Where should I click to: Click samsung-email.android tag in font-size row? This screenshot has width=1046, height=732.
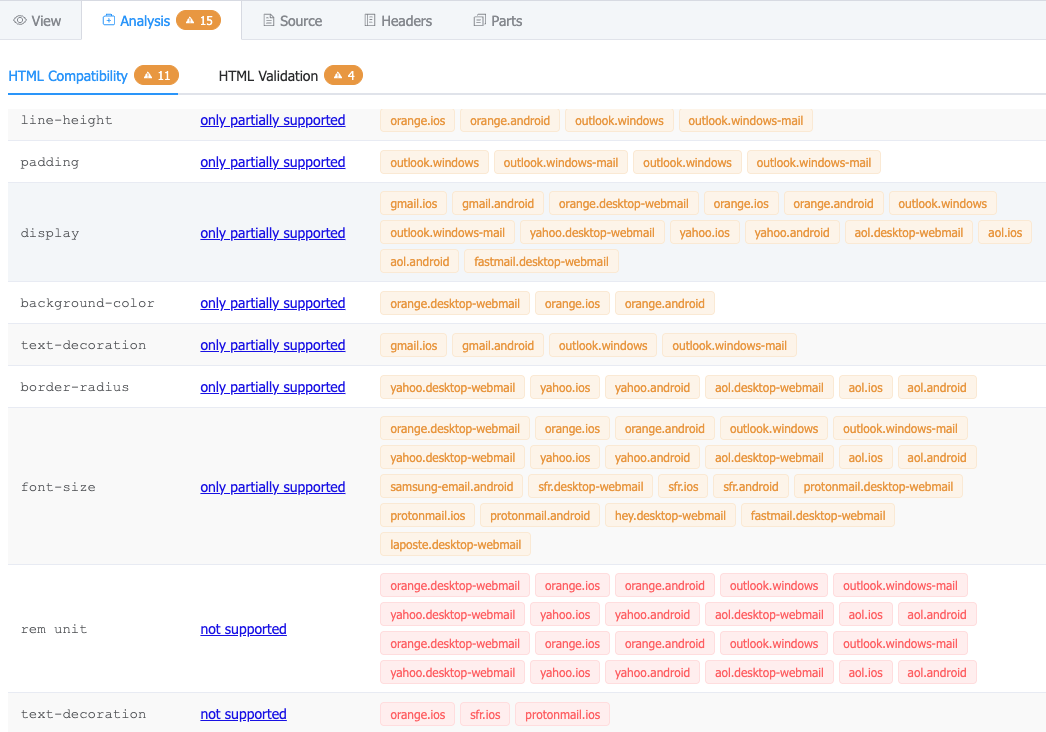452,486
